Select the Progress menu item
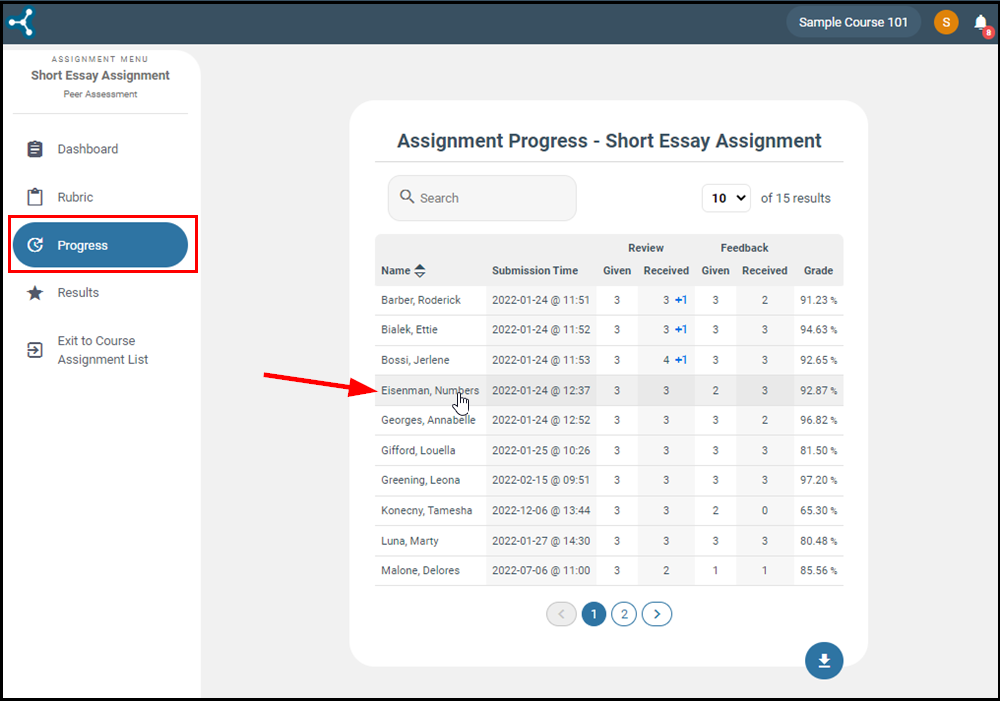Screen dimensions: 1000x701 (99, 245)
